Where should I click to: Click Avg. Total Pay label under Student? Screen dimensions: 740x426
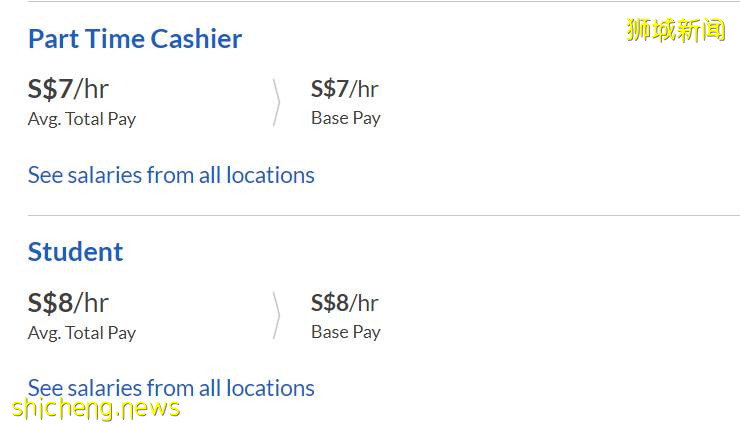(x=82, y=333)
